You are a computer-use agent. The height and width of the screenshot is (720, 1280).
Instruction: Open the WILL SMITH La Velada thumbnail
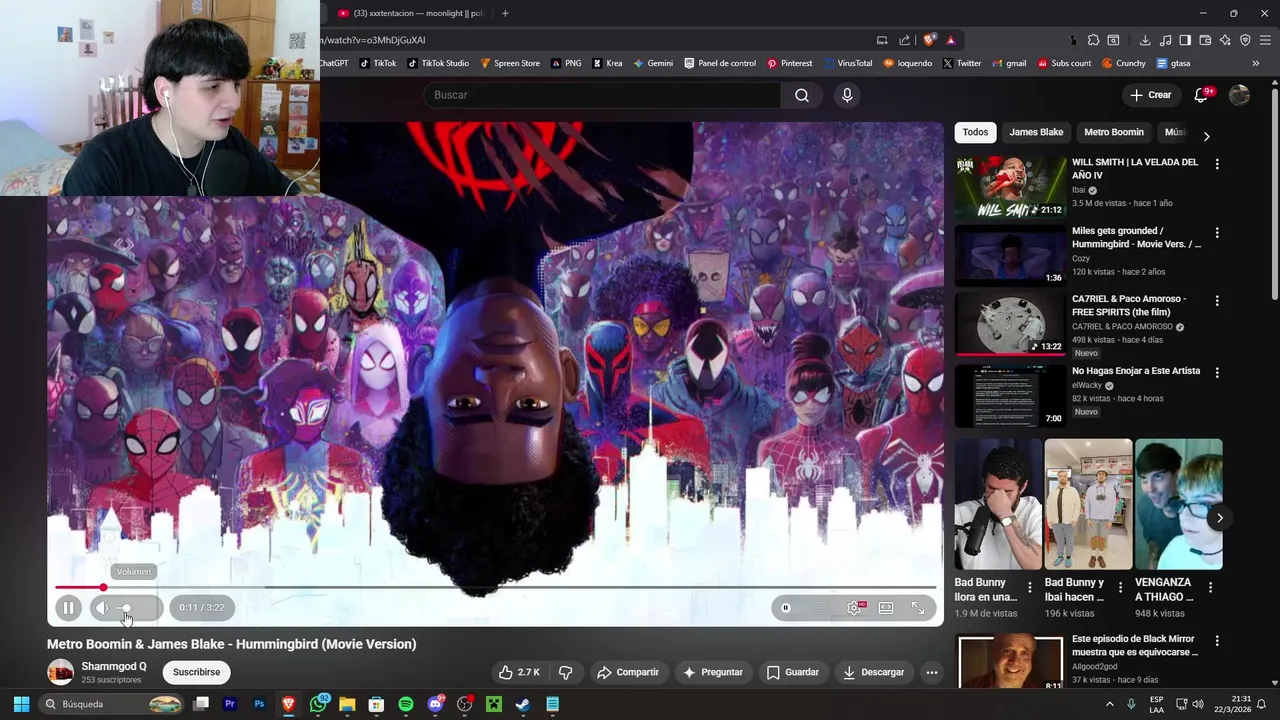(x=1010, y=187)
